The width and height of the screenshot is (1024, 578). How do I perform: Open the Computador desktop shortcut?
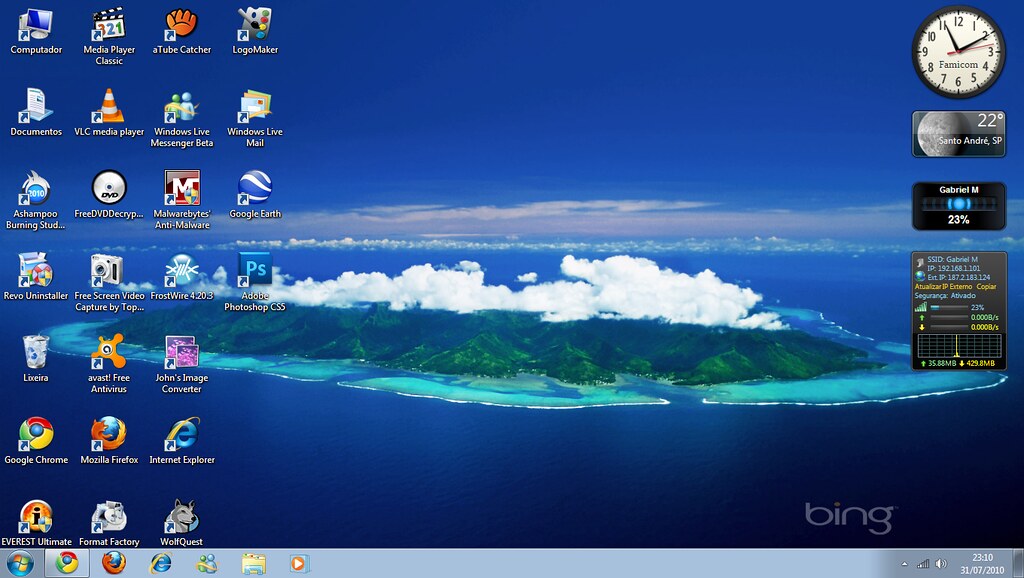(36, 31)
